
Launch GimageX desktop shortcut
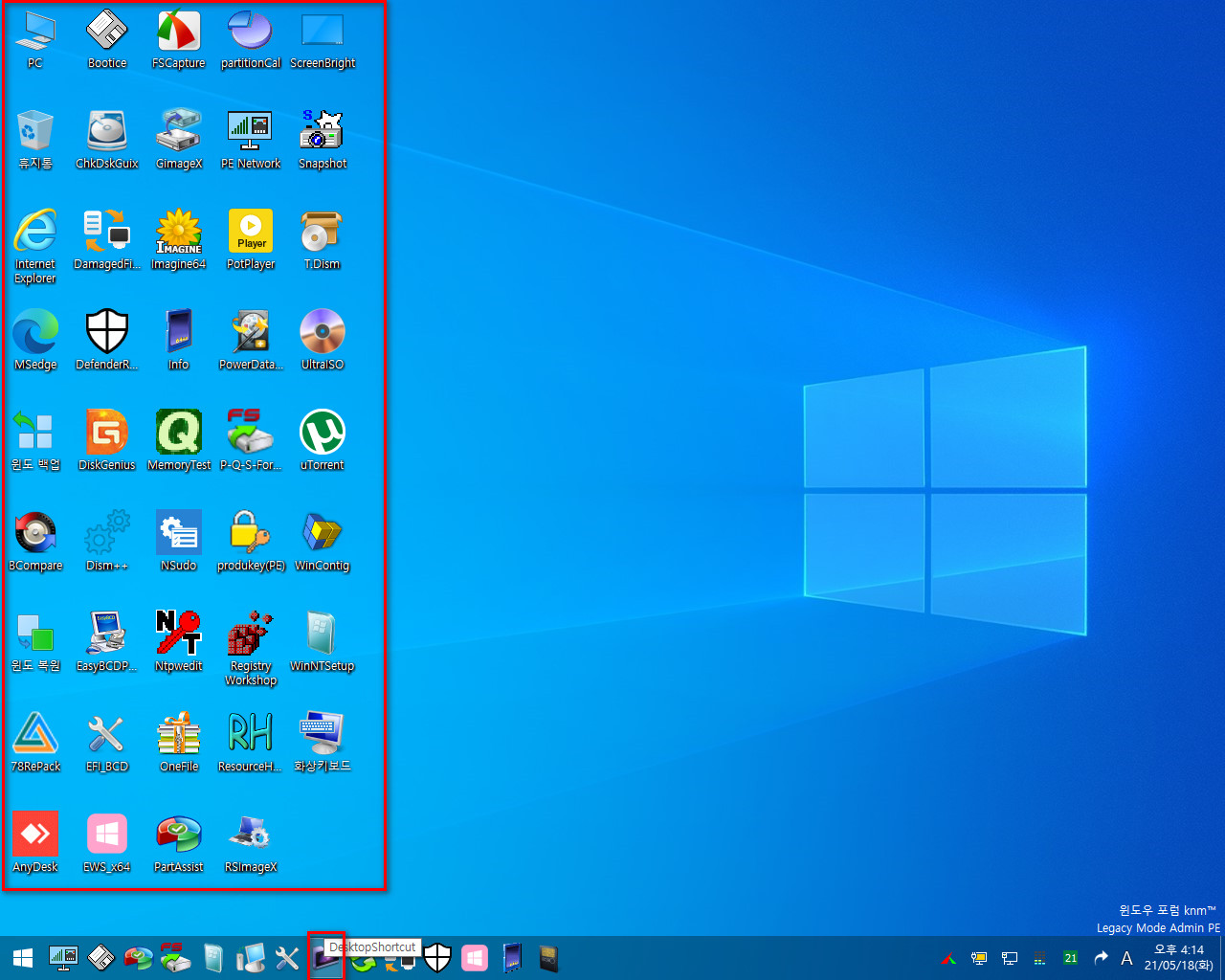click(179, 141)
